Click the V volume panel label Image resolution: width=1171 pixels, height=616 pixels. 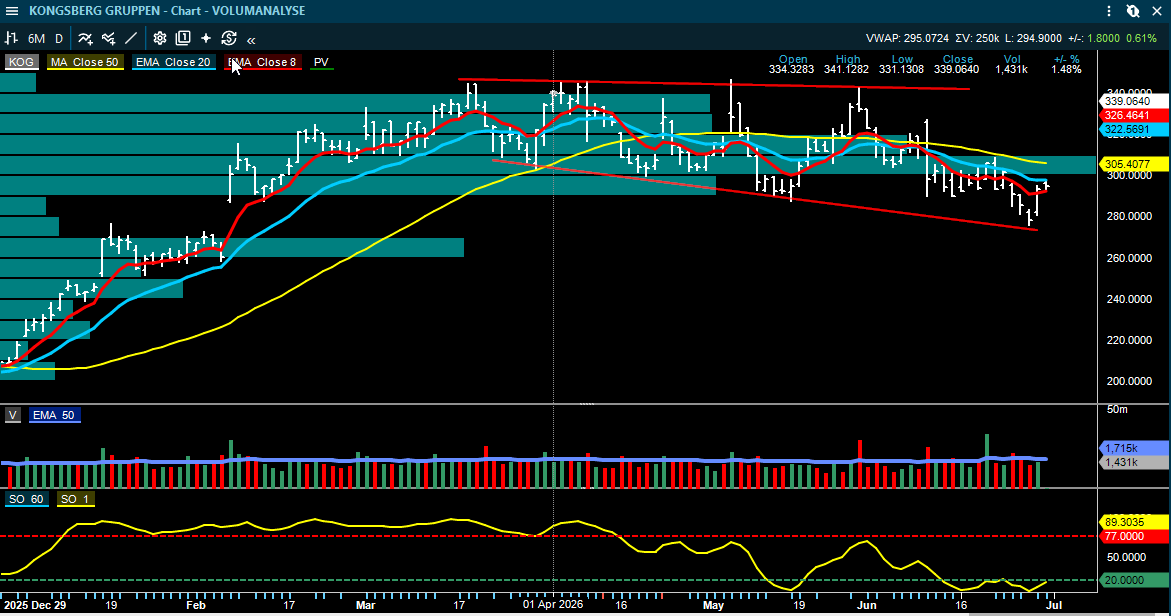[13, 415]
